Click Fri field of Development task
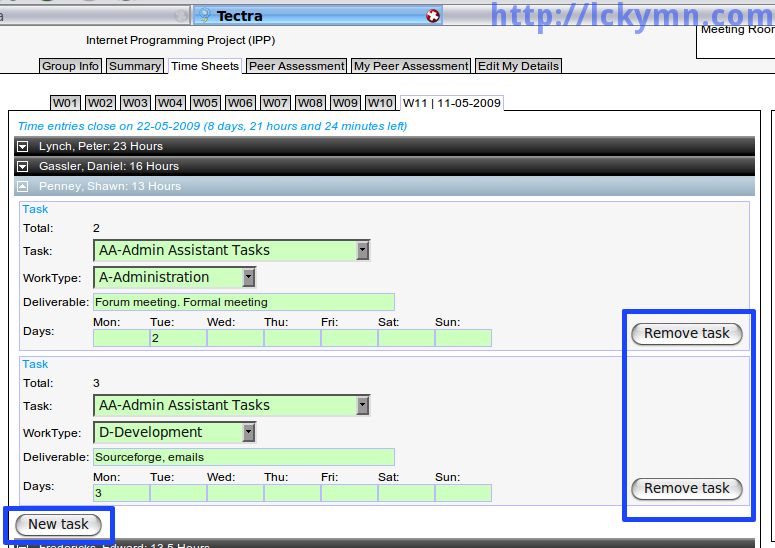Image resolution: width=775 pixels, height=548 pixels. 349,493
